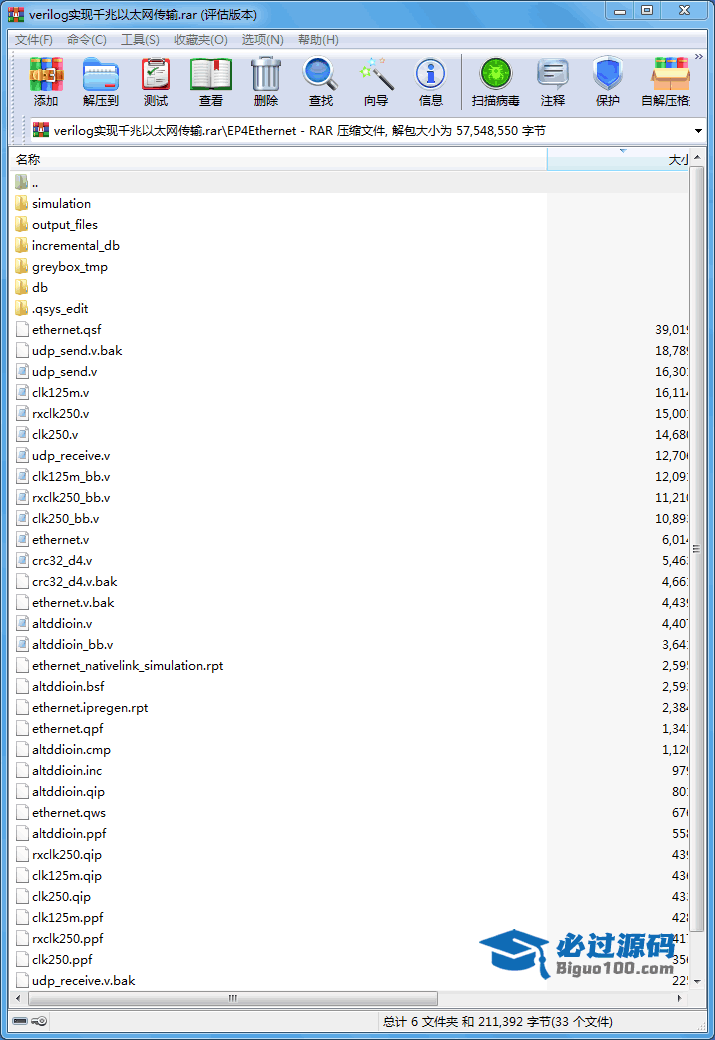The width and height of the screenshot is (715, 1040).
Task: Select the udp_send.v file
Action: (x=64, y=372)
